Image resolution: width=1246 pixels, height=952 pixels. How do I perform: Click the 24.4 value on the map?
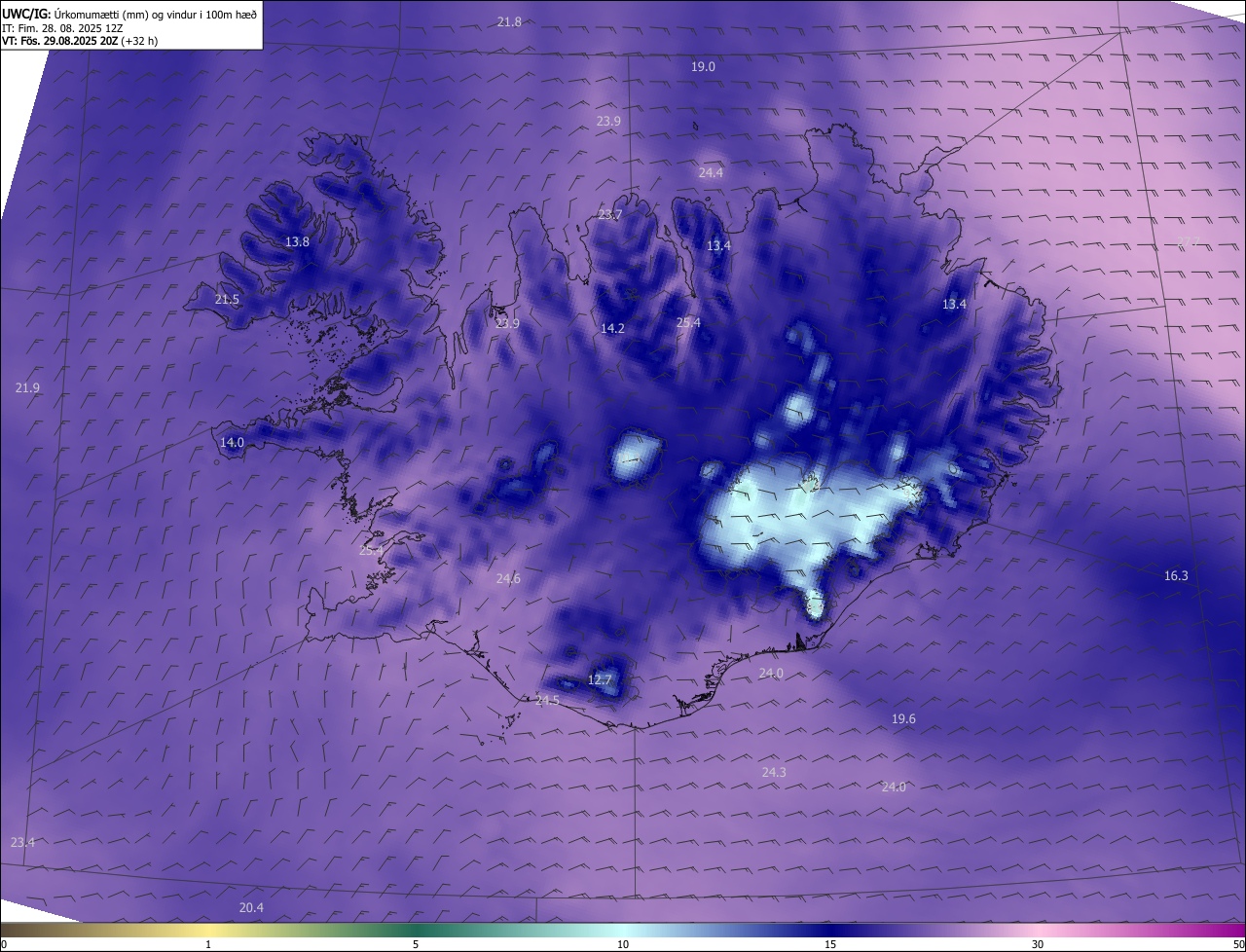711,172
